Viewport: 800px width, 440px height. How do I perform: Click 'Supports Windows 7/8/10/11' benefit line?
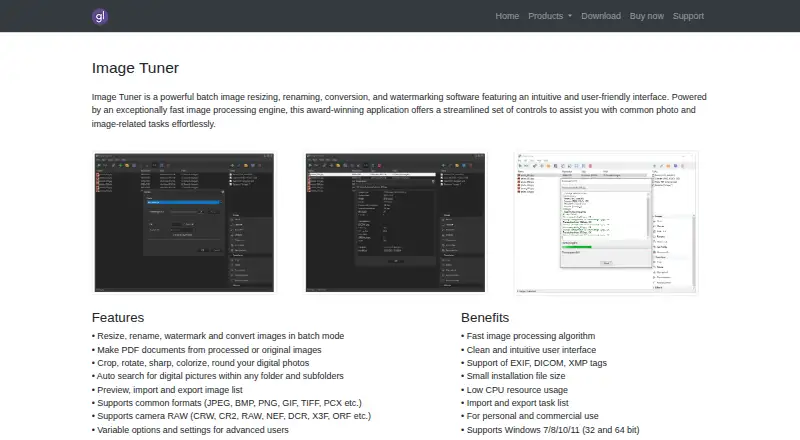tap(550, 430)
